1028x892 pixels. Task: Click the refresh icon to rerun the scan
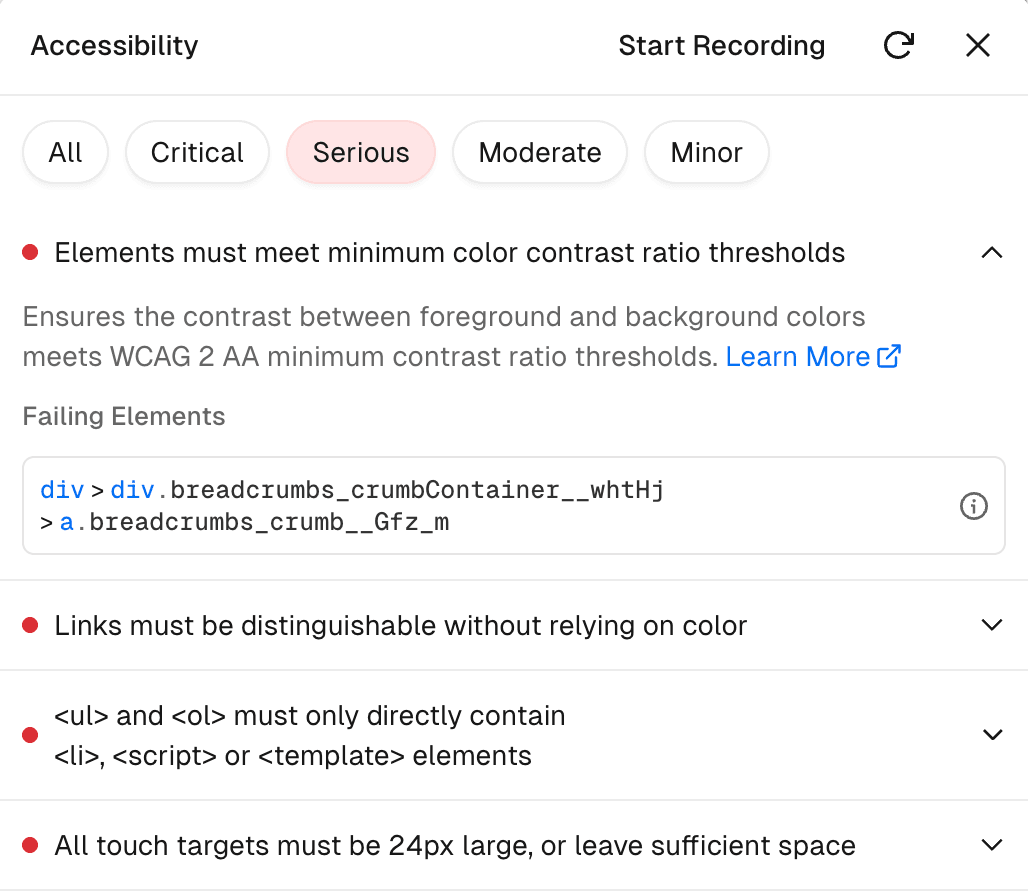[898, 45]
